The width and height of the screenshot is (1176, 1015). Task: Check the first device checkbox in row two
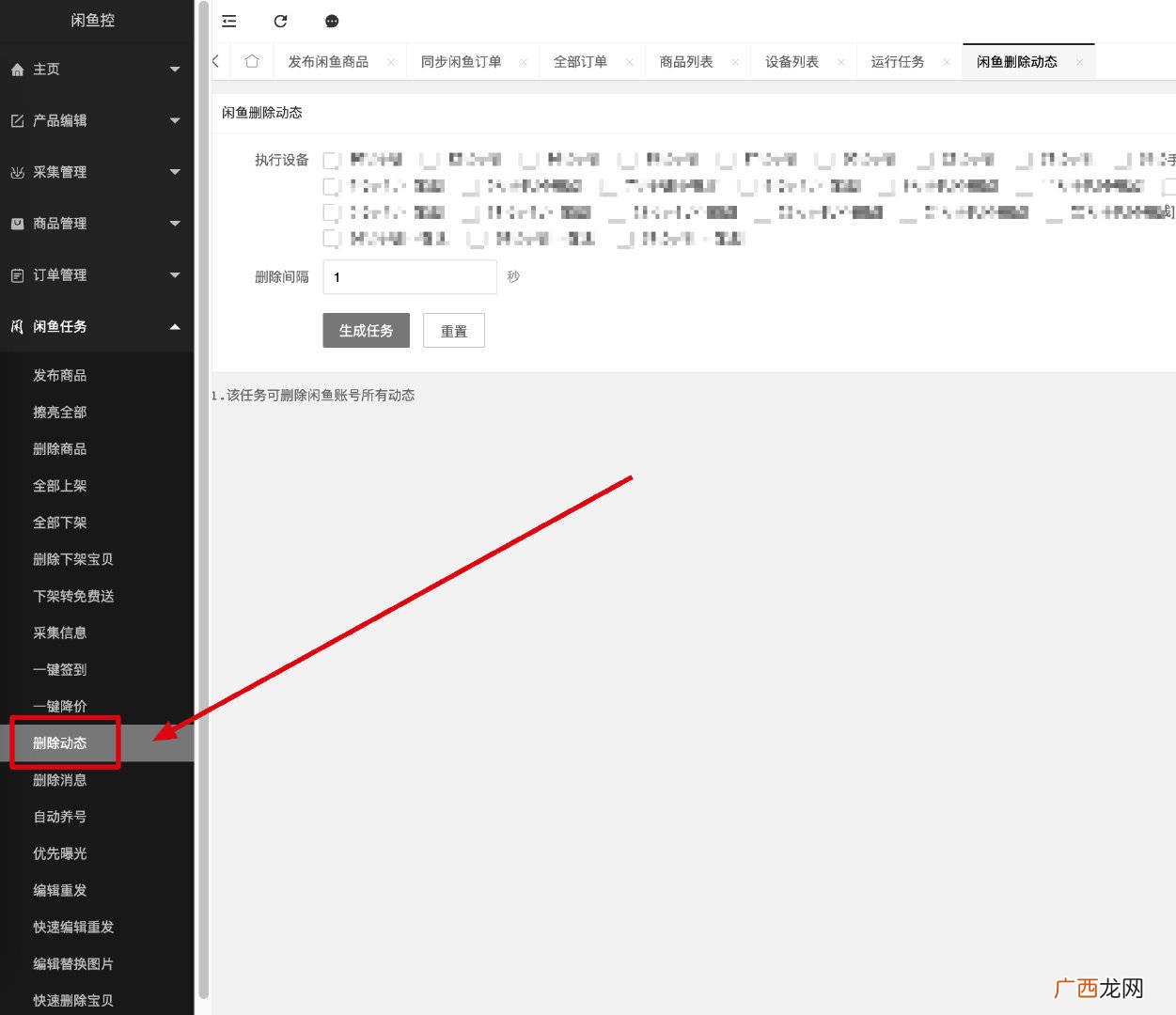(331, 186)
